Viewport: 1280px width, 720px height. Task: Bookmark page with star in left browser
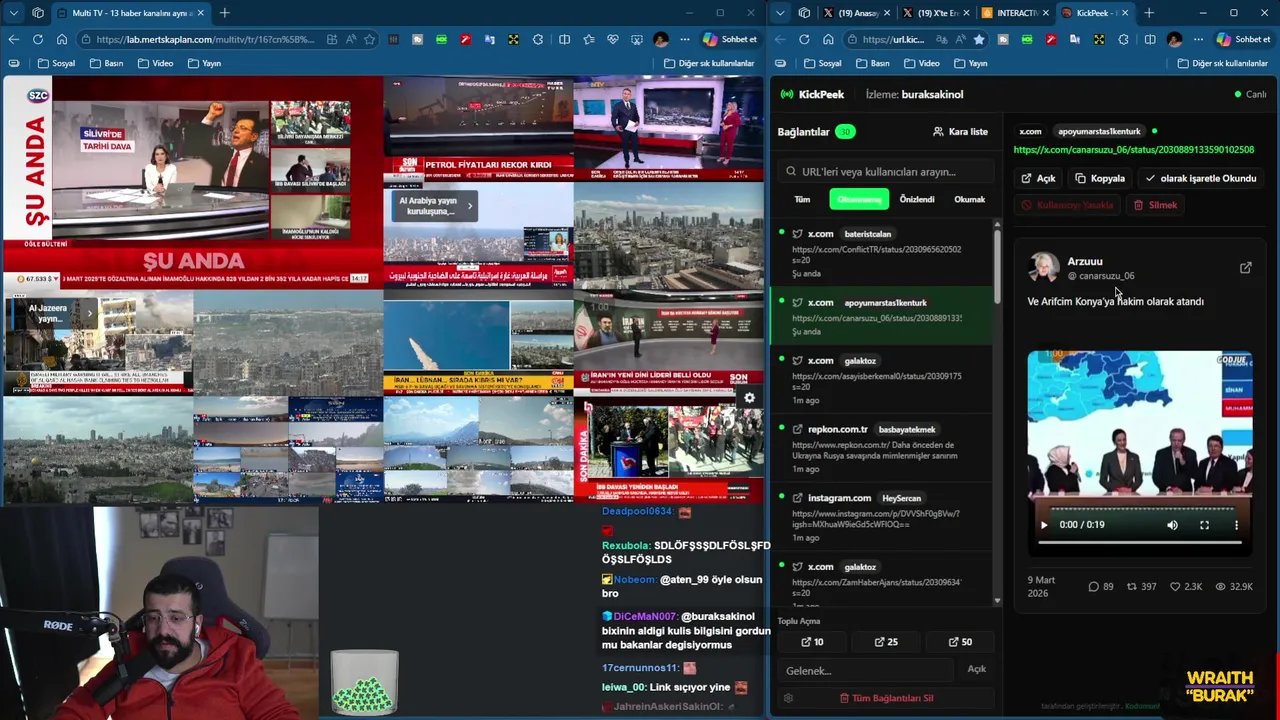click(x=369, y=39)
